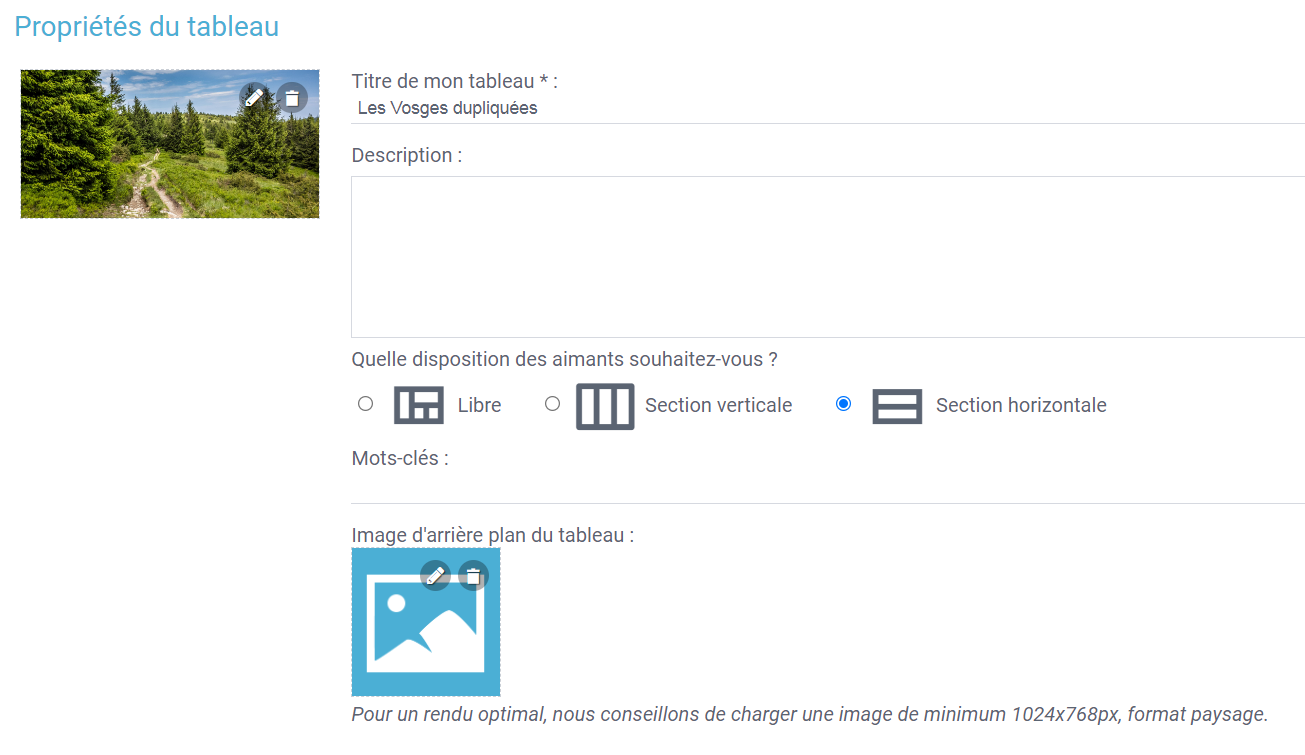Image resolution: width=1305 pixels, height=755 pixels.
Task: Click the "Section verticale" text label
Action: [x=718, y=405]
